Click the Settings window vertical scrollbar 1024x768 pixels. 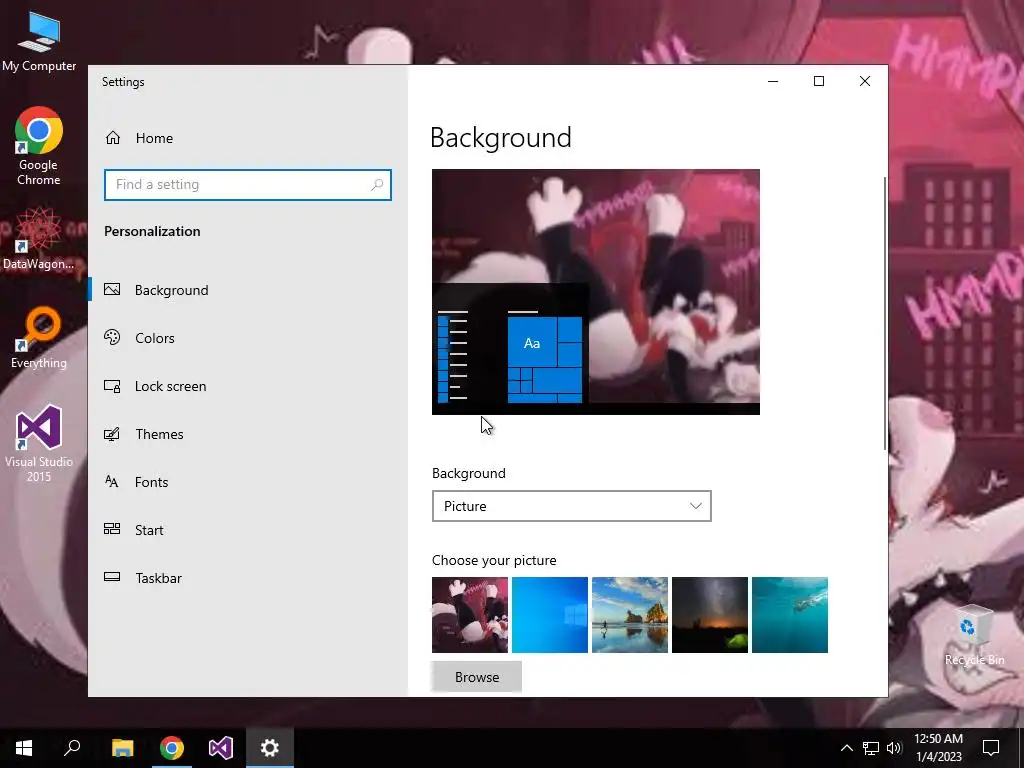pyautogui.click(x=885, y=313)
